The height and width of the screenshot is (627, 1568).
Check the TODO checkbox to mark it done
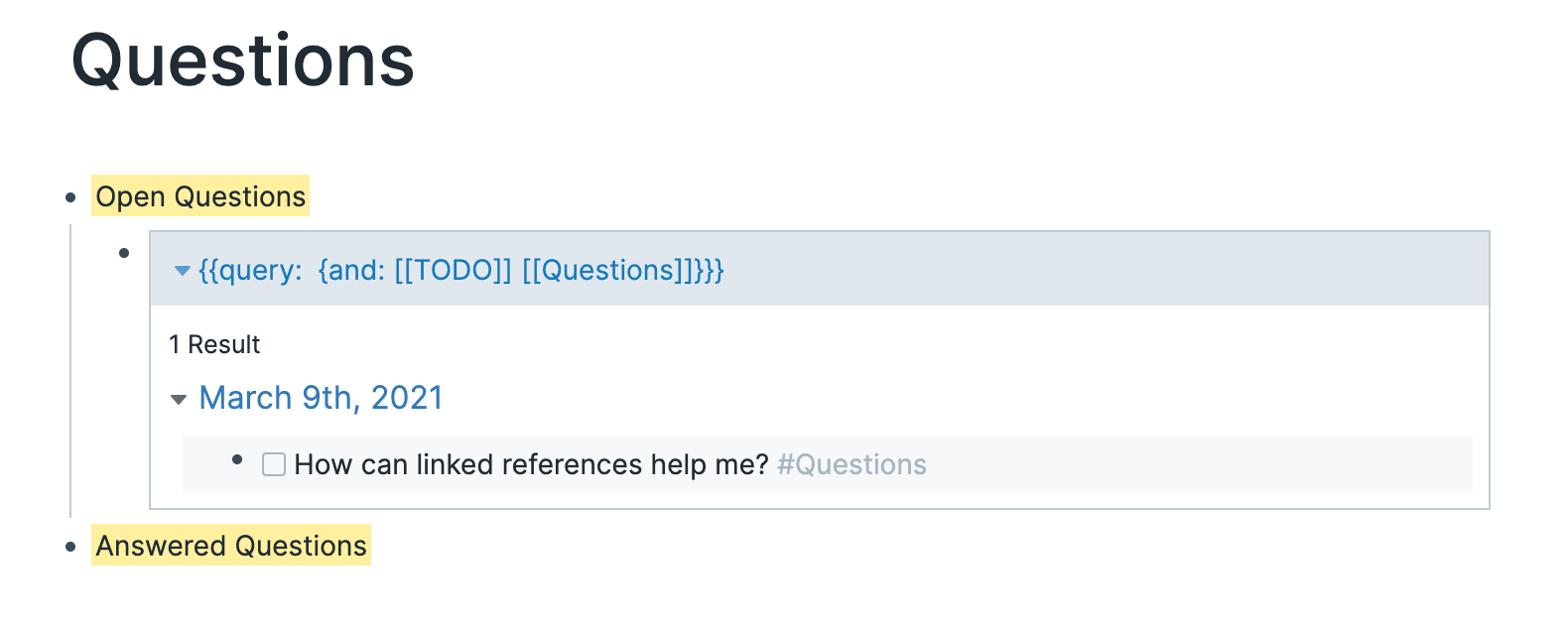(273, 464)
